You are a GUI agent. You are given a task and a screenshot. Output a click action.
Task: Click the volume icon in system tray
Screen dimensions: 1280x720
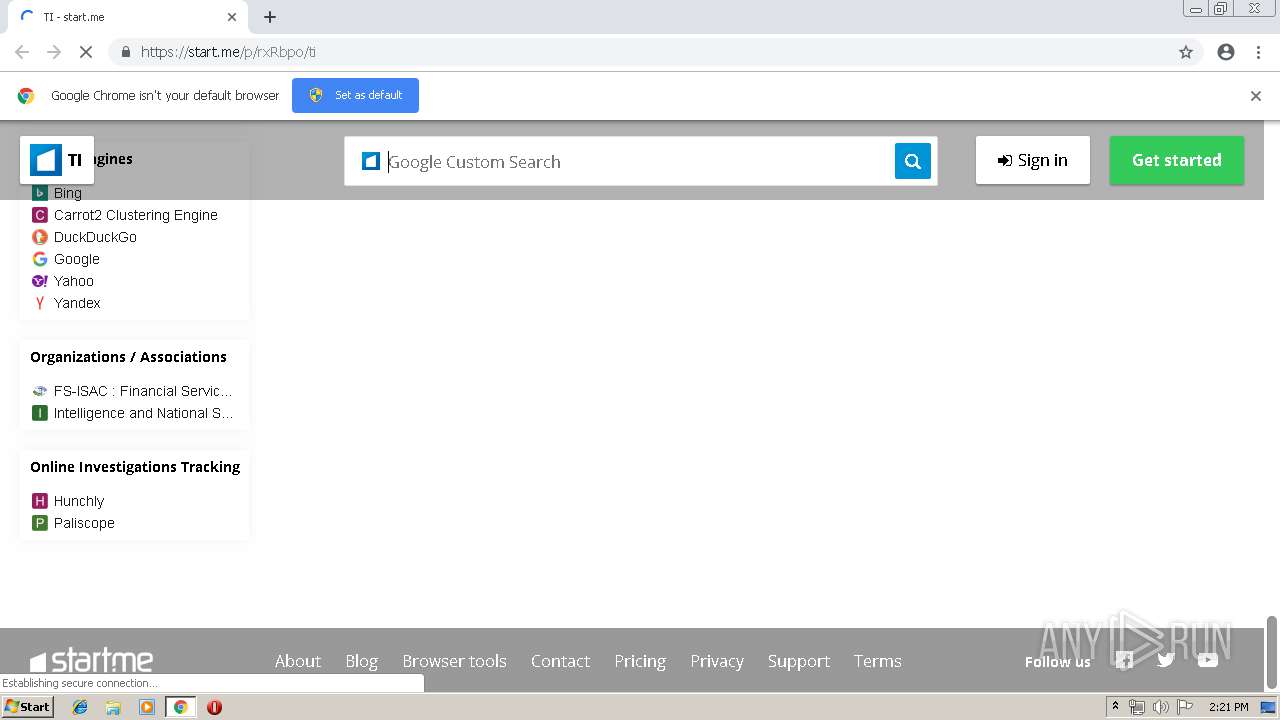pyautogui.click(x=1160, y=707)
